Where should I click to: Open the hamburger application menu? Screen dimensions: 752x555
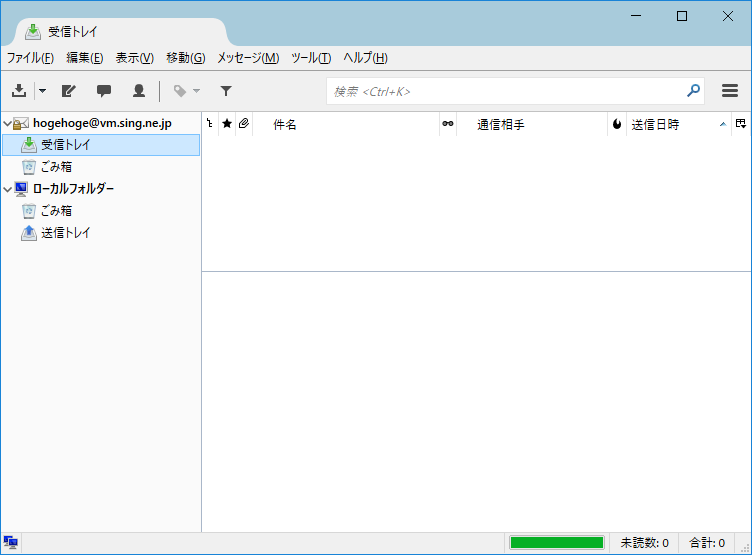click(x=729, y=91)
